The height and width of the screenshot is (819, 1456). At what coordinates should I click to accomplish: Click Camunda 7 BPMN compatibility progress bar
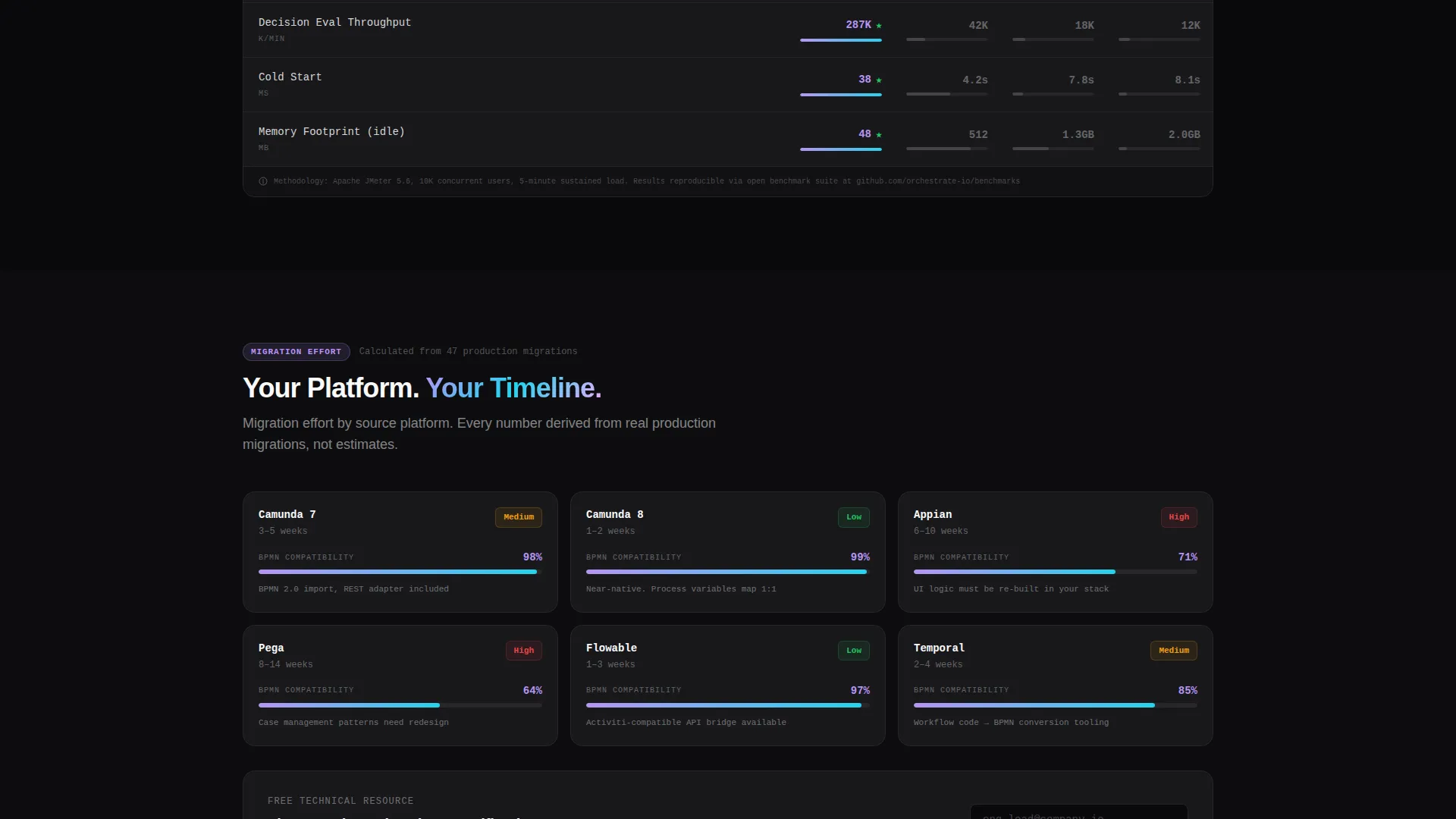[400, 572]
